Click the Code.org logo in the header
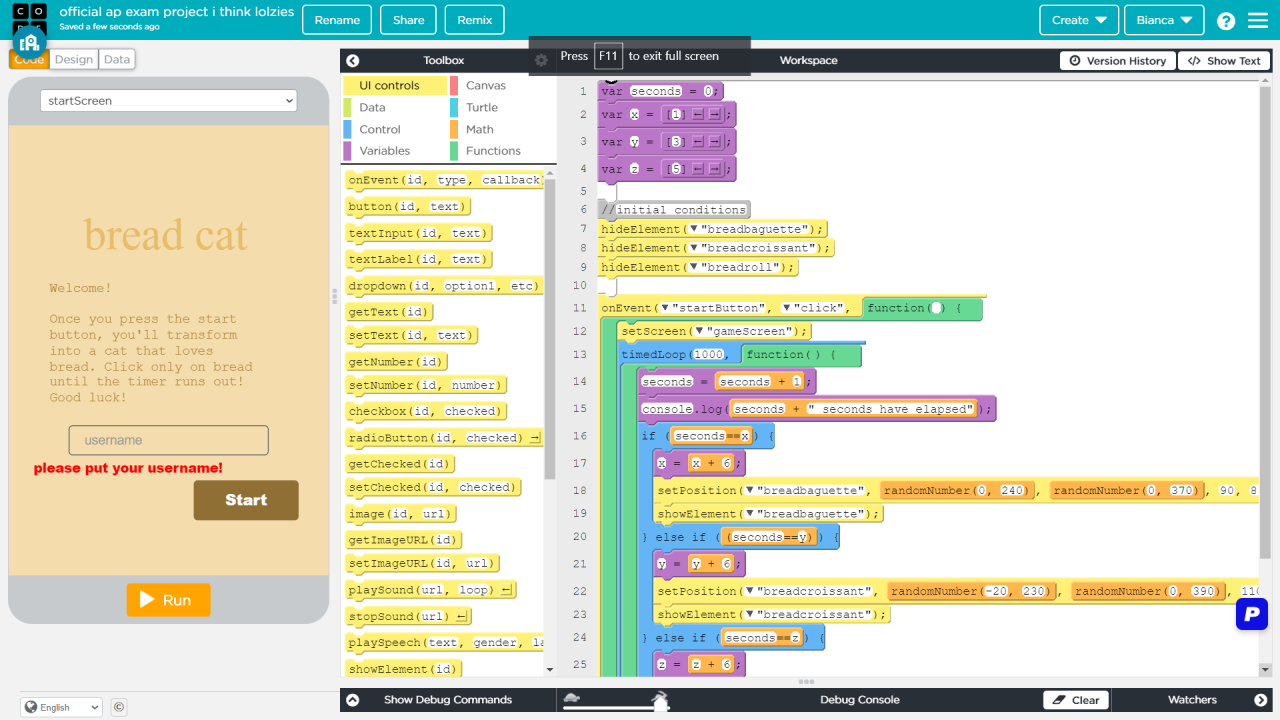Image resolution: width=1280 pixels, height=720 pixels. (x=28, y=20)
